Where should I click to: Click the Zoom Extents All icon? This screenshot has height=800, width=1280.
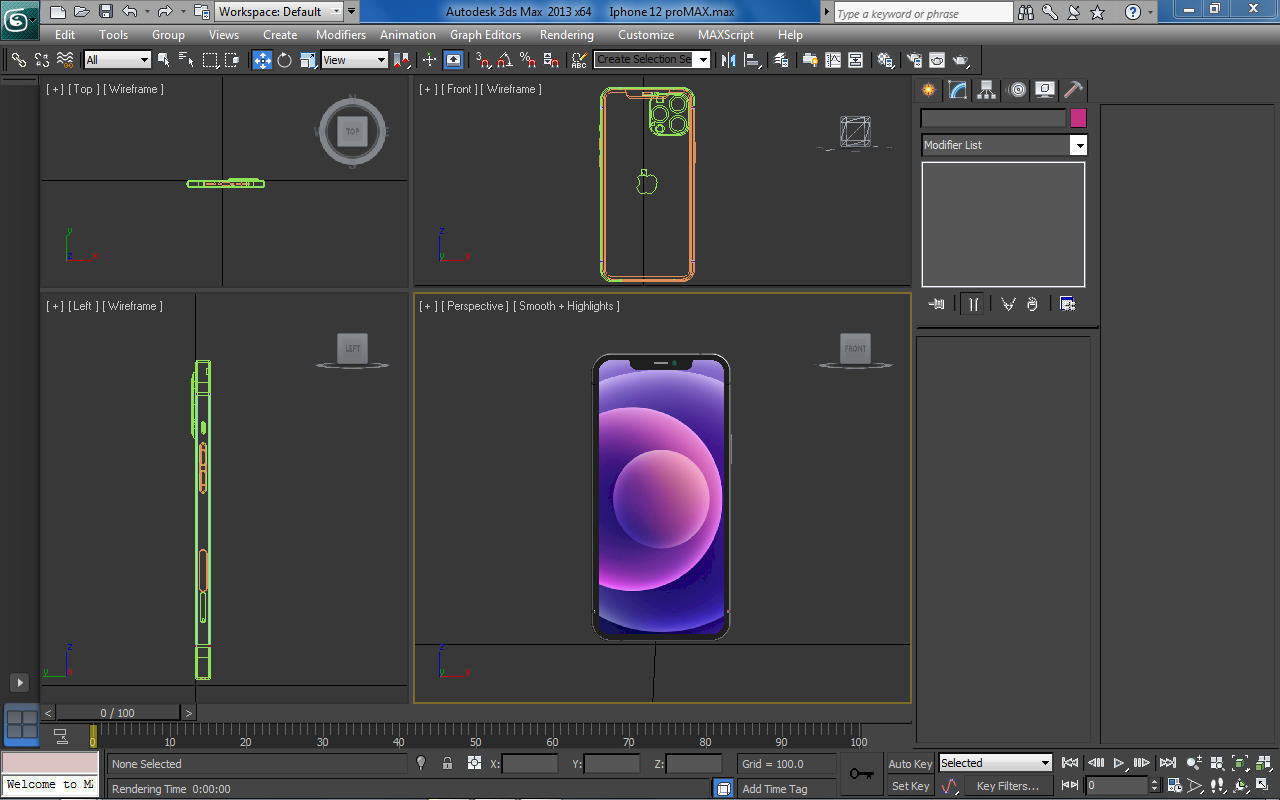point(1263,764)
